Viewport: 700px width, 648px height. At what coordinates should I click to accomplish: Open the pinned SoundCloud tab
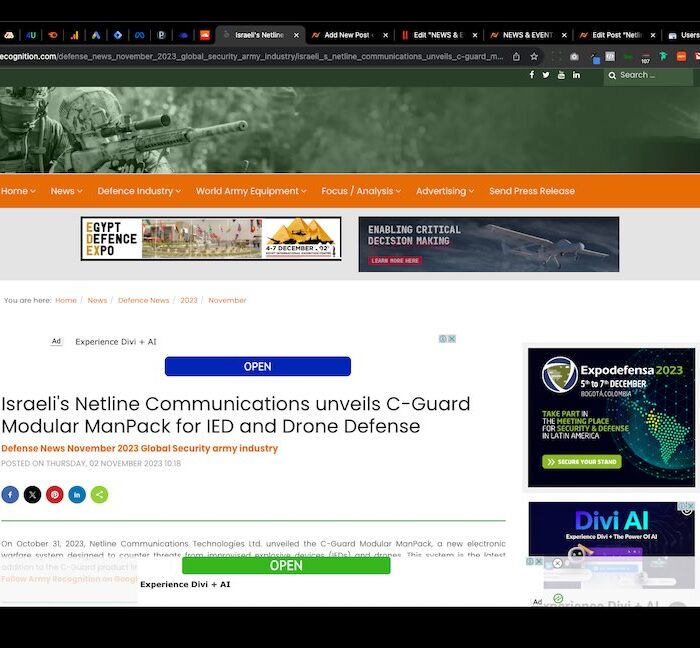(205, 35)
